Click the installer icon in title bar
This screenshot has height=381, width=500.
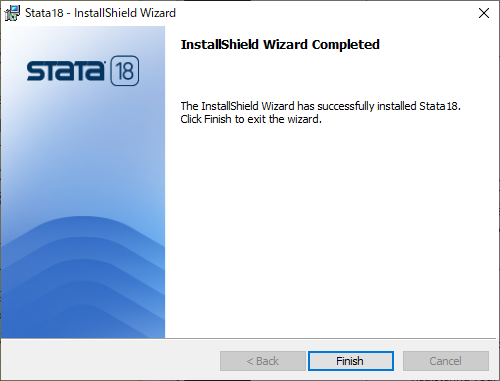point(12,13)
